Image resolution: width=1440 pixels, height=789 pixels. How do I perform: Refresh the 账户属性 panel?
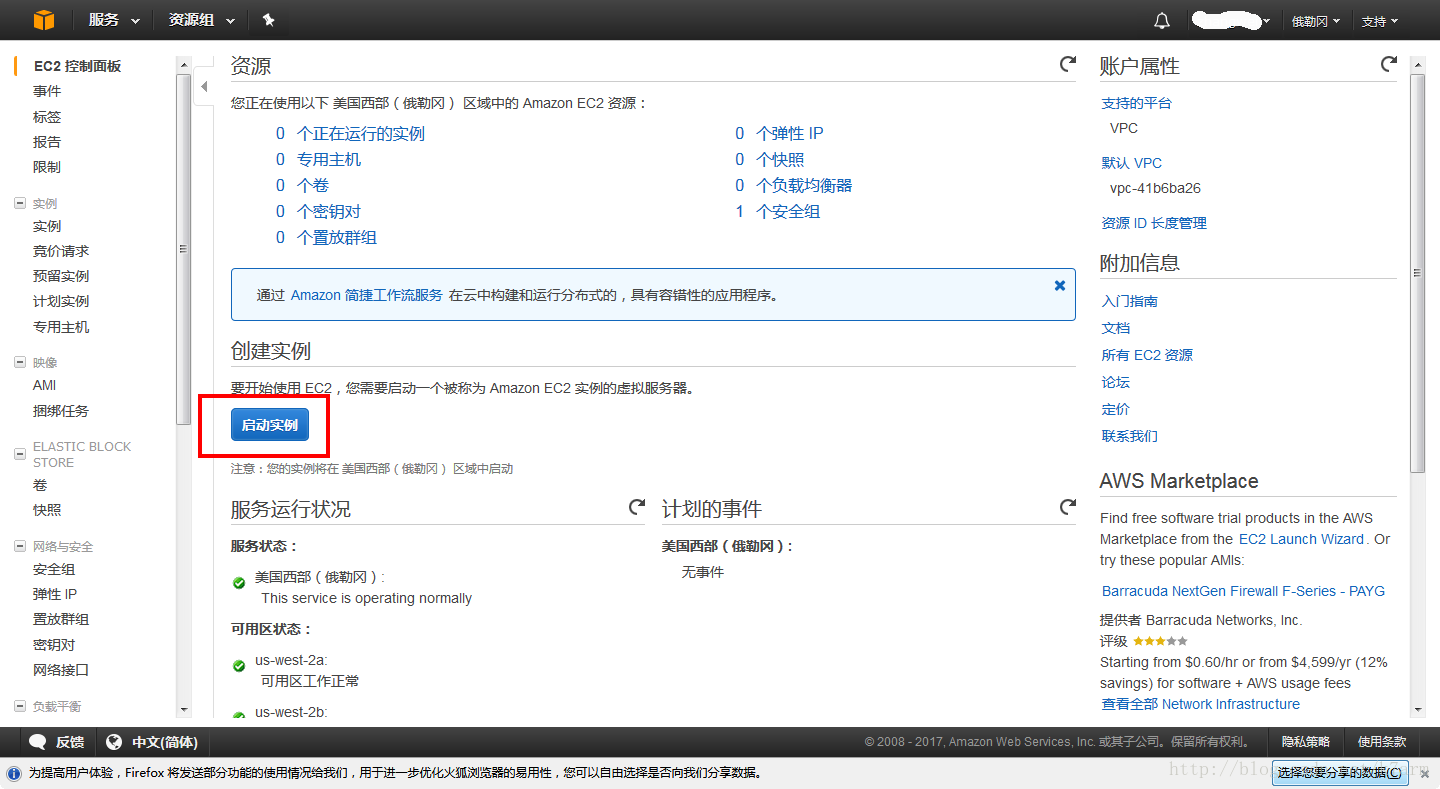[1389, 64]
